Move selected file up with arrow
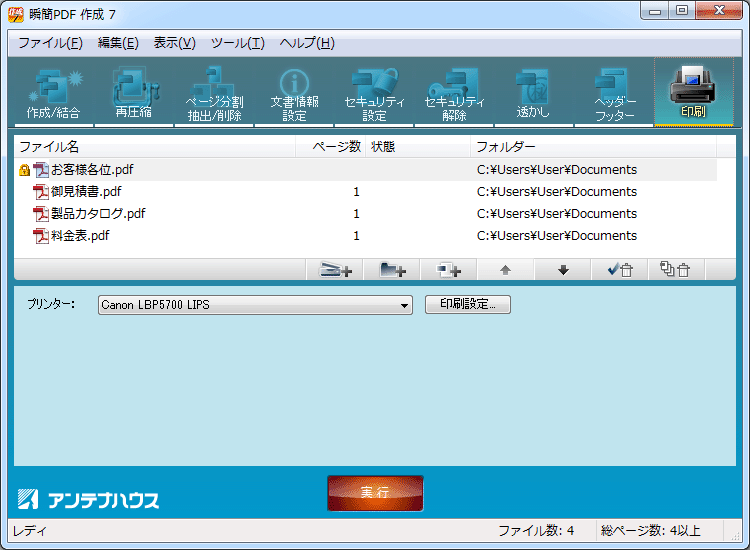 (505, 270)
